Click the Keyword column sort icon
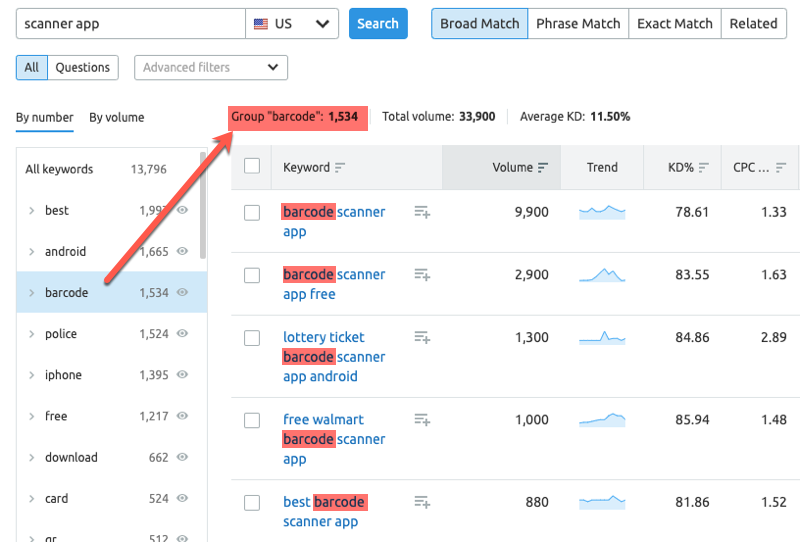Image resolution: width=800 pixels, height=542 pixels. click(x=340, y=168)
